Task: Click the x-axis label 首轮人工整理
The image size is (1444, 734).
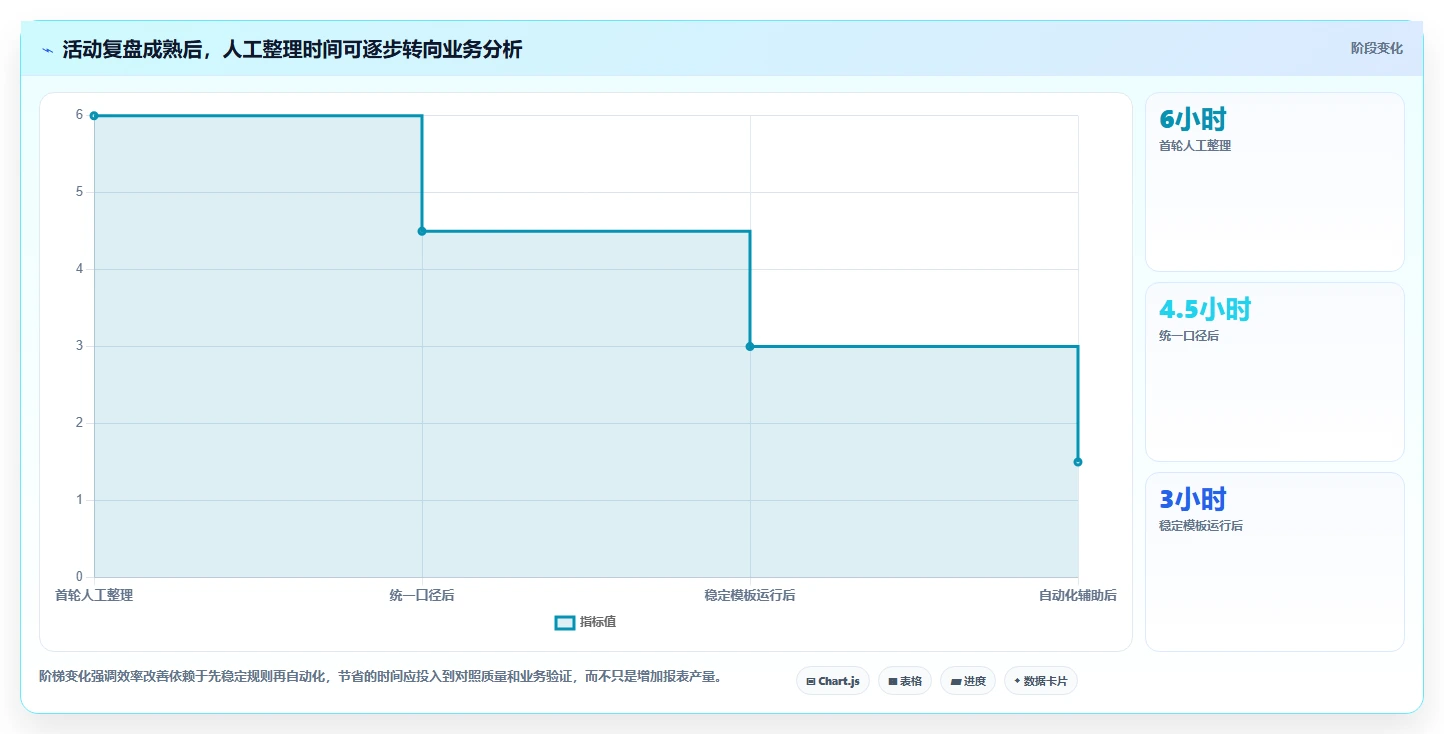Action: click(94, 596)
